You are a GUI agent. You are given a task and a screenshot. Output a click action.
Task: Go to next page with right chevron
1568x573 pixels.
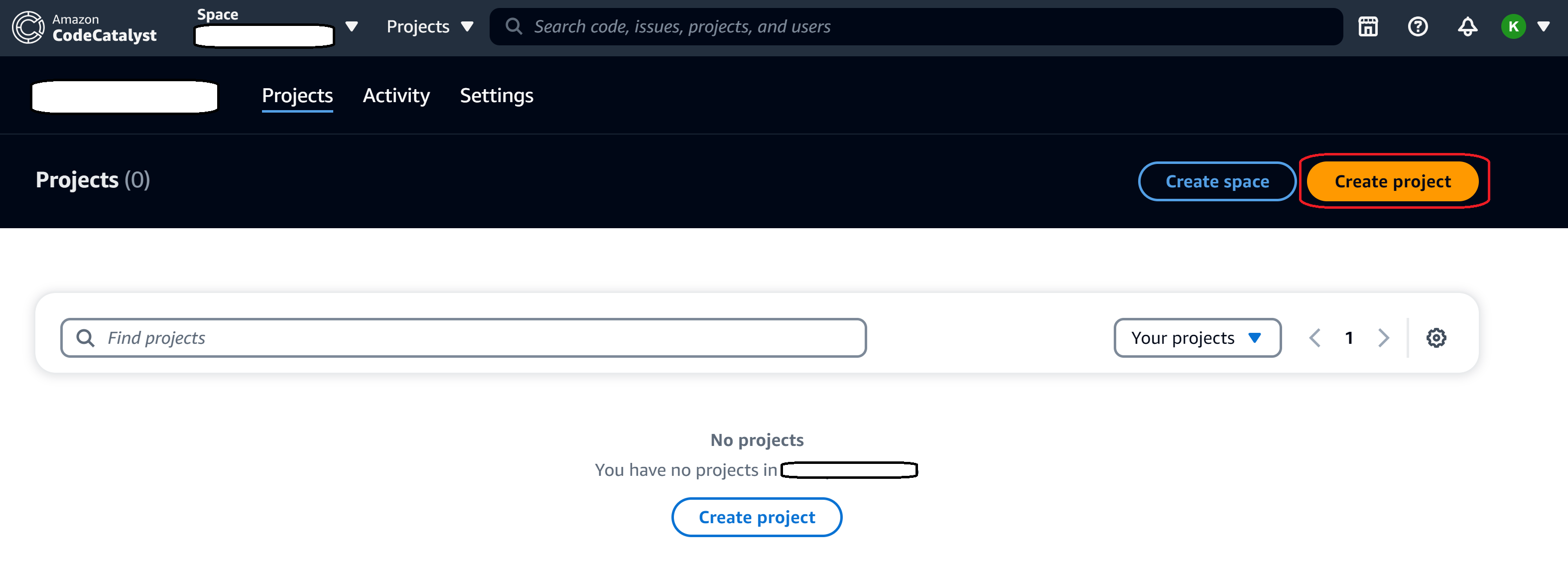tap(1383, 337)
